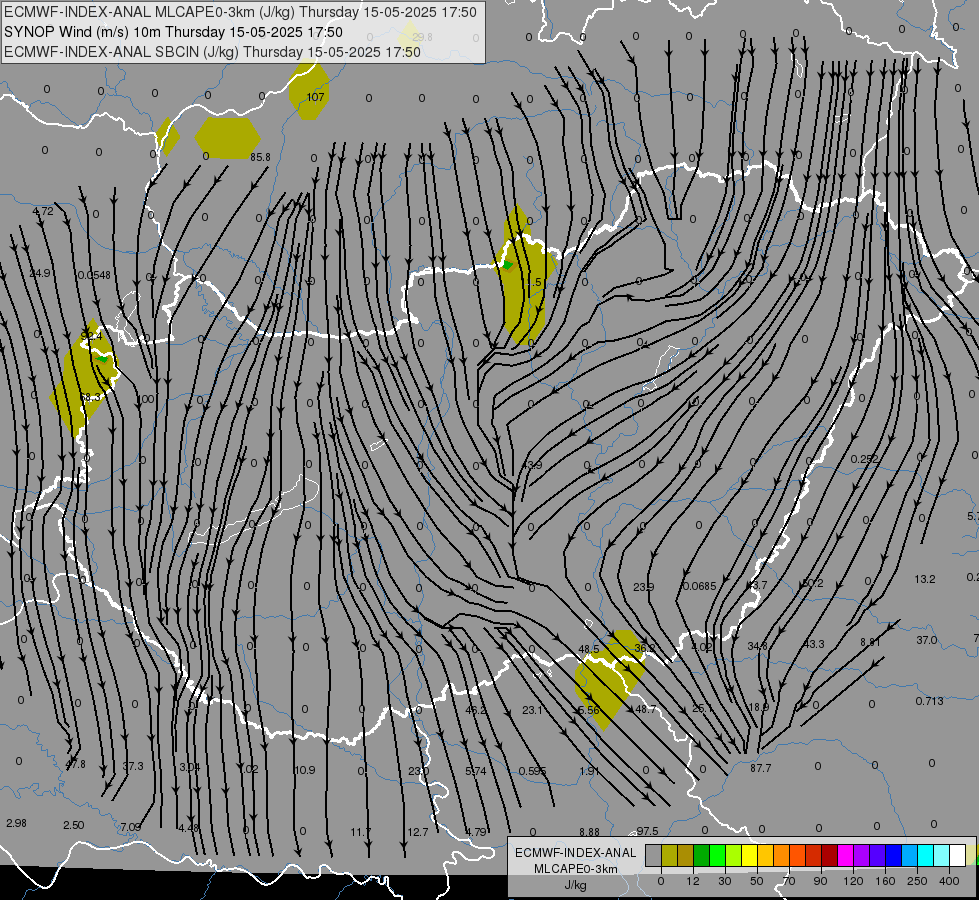Click the 12.7 value on the map
The height and width of the screenshot is (900, 979).
pyautogui.click(x=418, y=832)
